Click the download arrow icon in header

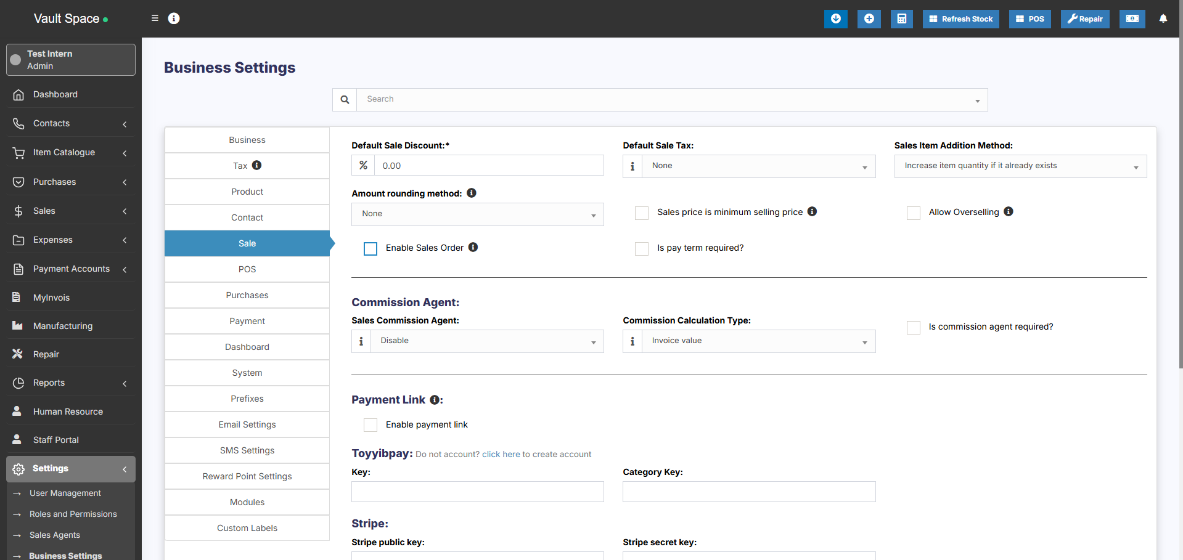point(835,19)
